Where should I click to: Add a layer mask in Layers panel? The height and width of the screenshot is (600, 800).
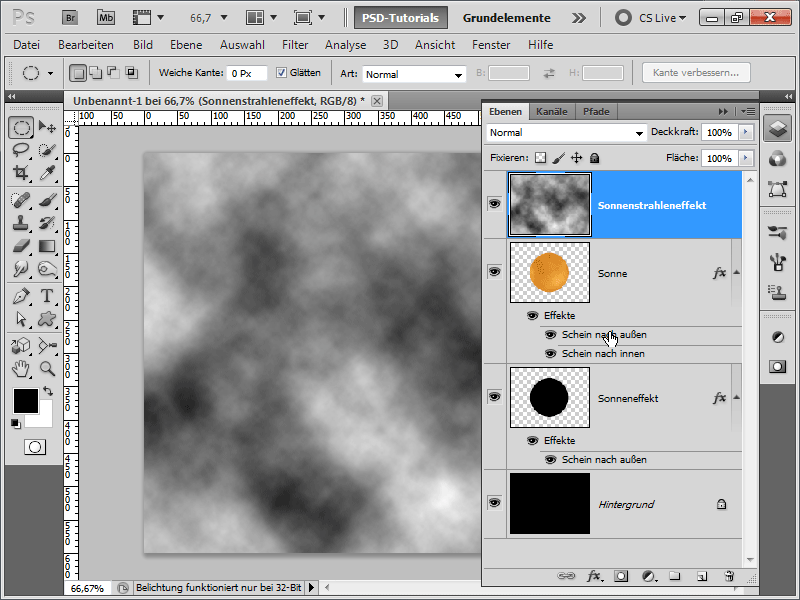point(621,576)
